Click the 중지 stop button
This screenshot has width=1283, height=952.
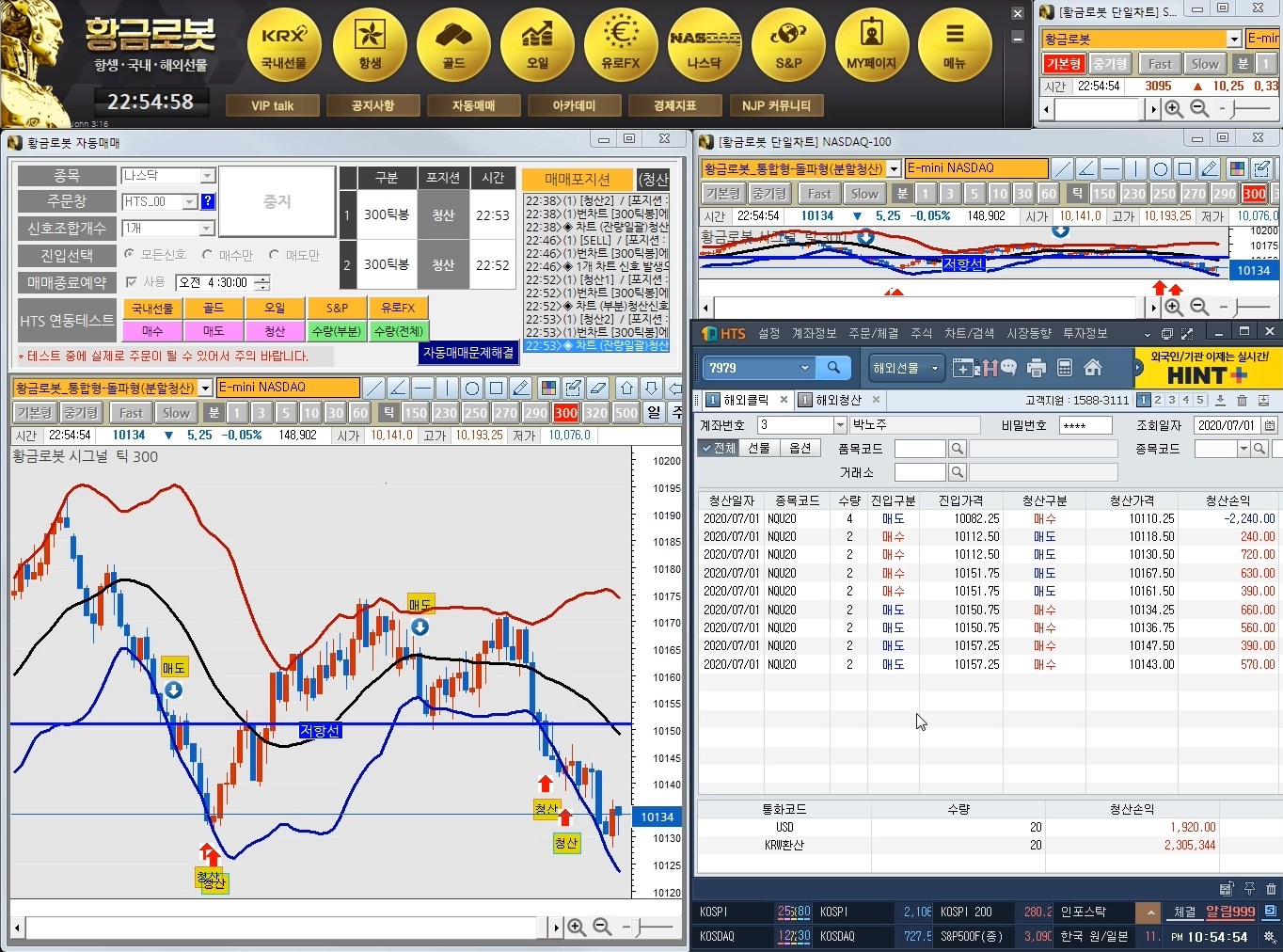point(277,201)
